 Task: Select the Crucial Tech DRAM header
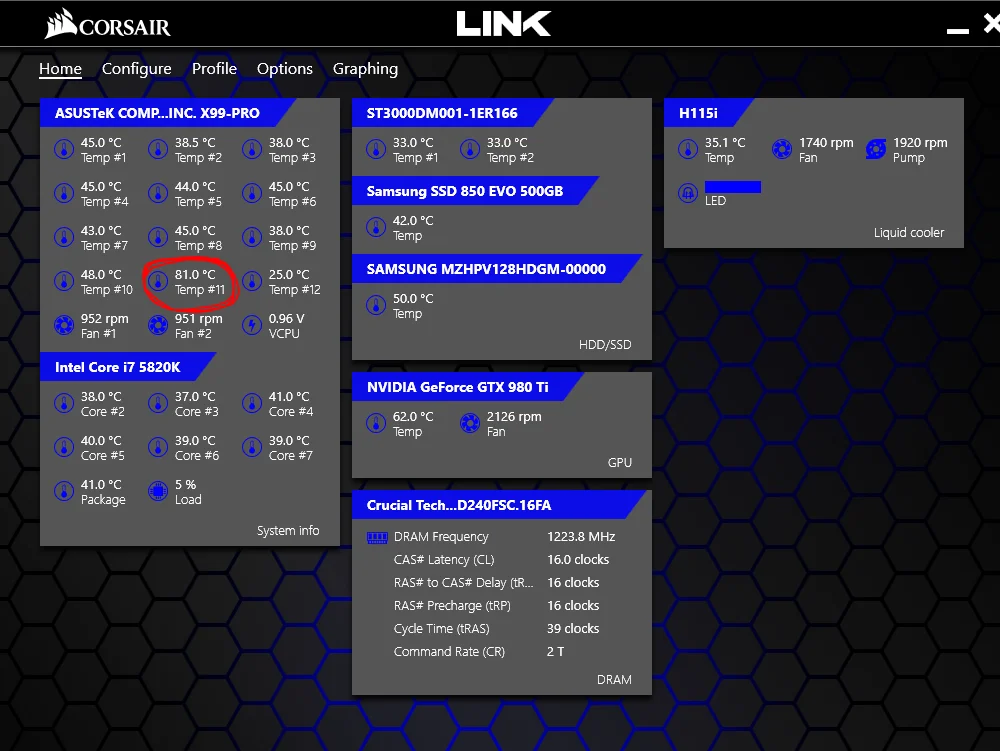pyautogui.click(x=499, y=505)
